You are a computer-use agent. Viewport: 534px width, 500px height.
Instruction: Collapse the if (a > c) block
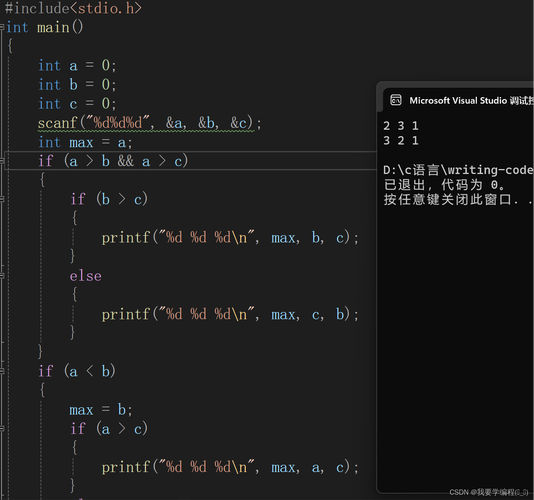pos(2,428)
